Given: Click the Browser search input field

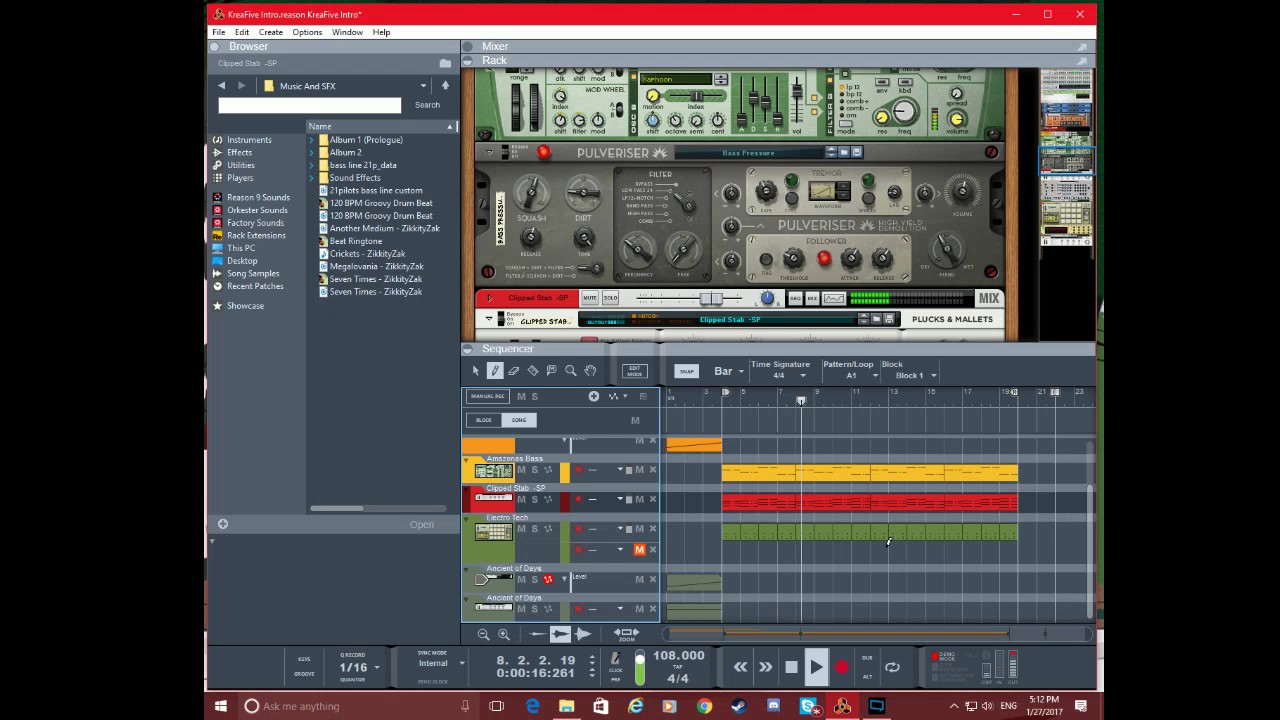Looking at the screenshot, I should 310,105.
